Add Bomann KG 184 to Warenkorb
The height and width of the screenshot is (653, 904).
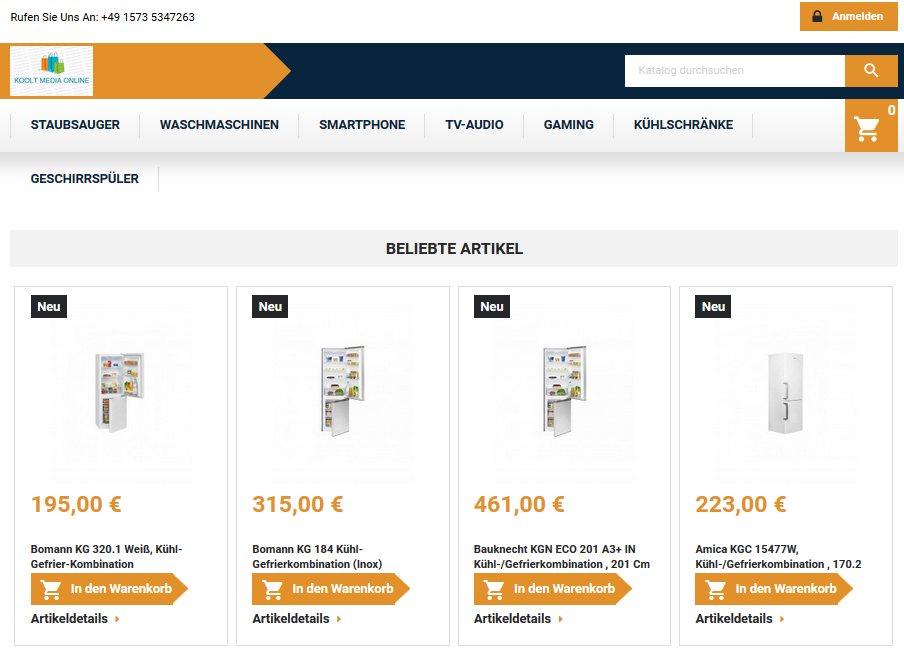(x=331, y=588)
